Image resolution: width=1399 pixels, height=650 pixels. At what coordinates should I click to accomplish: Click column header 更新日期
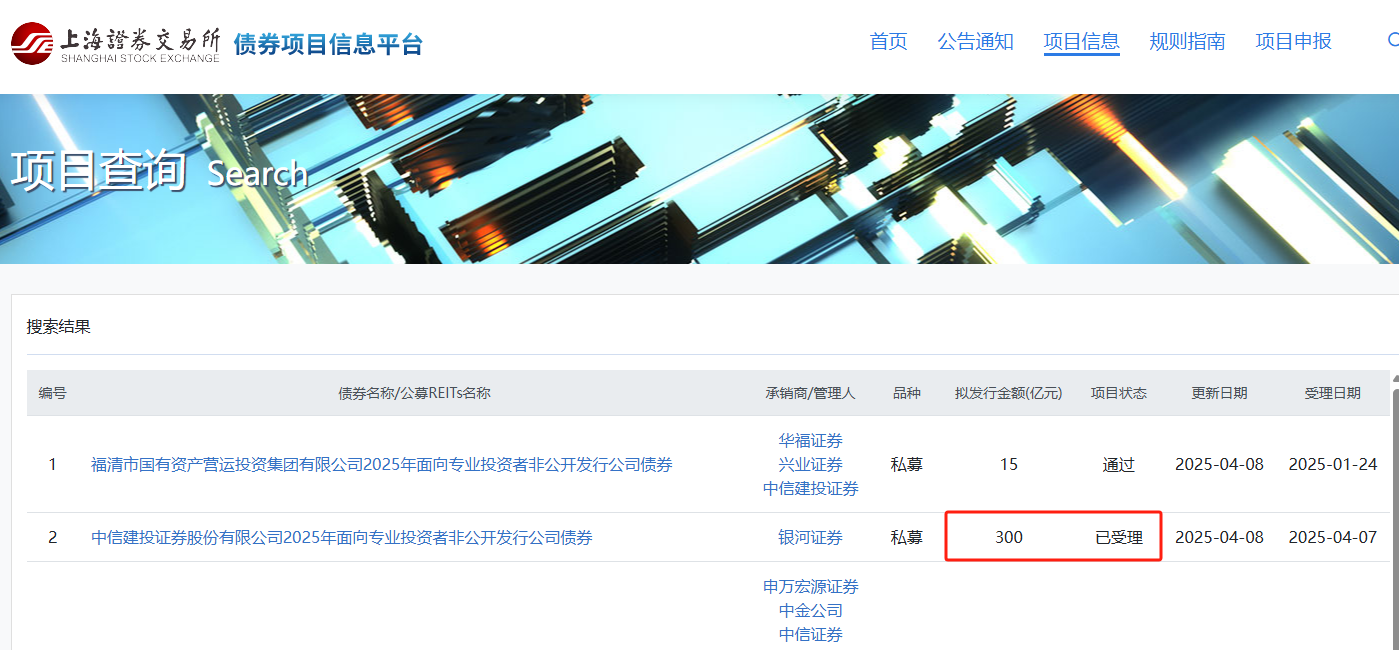pyautogui.click(x=1220, y=393)
